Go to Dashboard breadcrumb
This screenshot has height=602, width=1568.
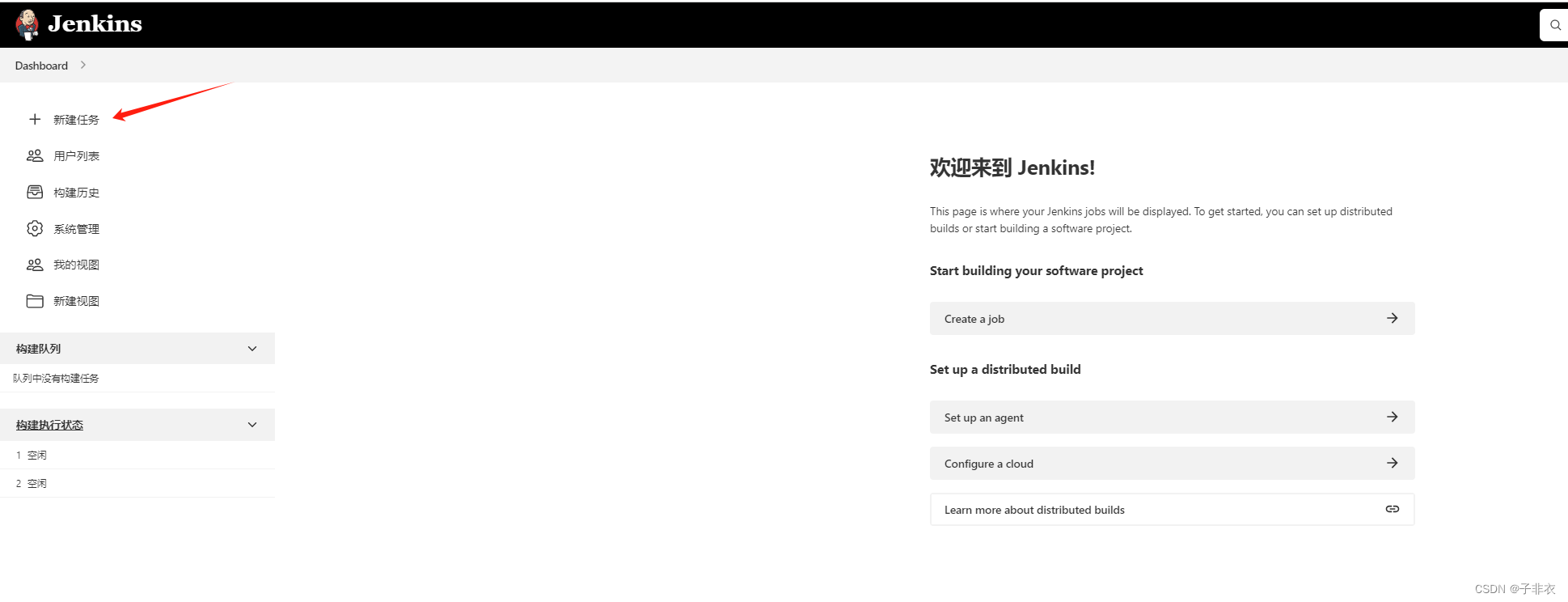click(41, 66)
